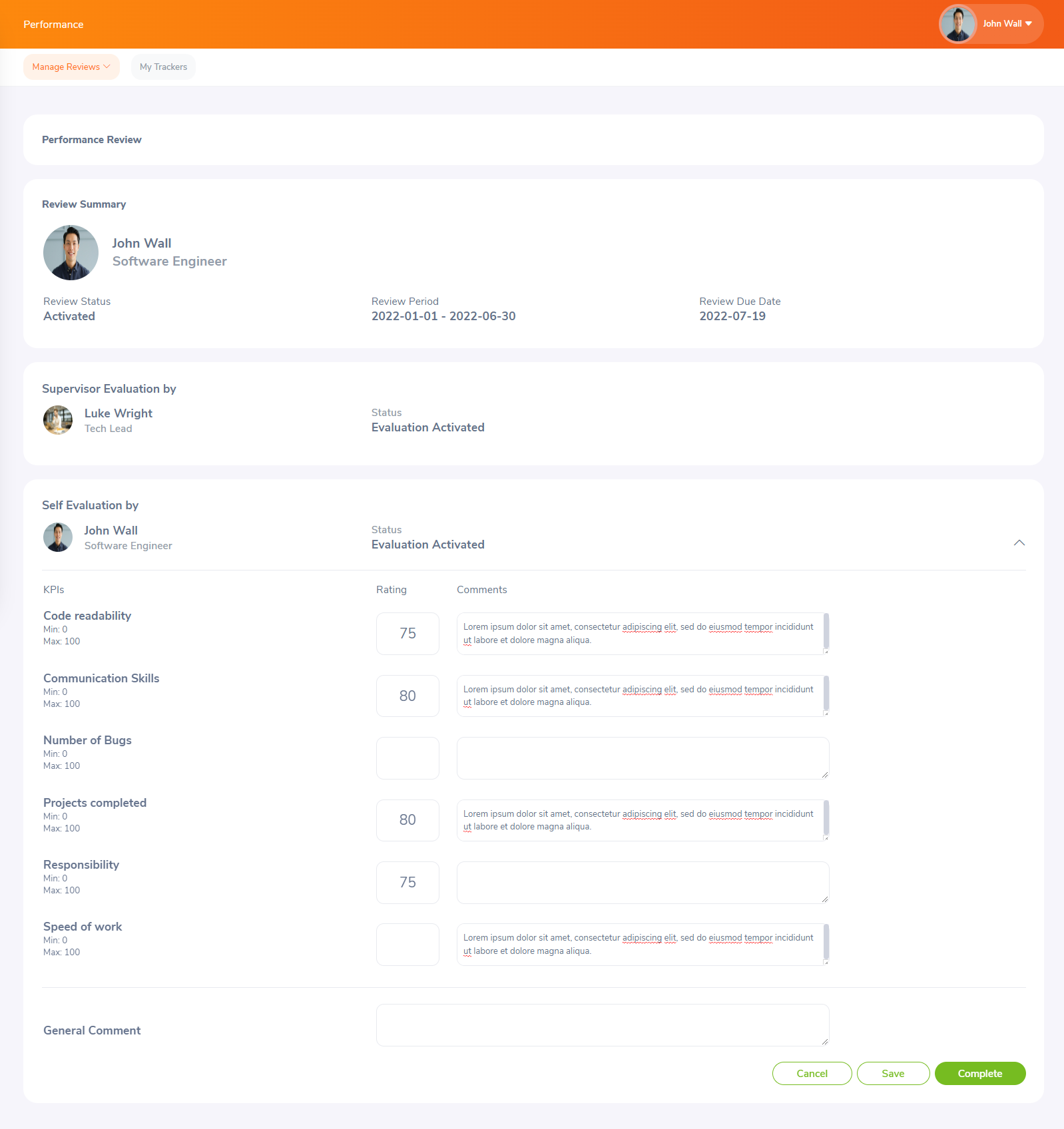Edit Projects completed rating field
This screenshot has width=1064, height=1129.
tap(407, 820)
